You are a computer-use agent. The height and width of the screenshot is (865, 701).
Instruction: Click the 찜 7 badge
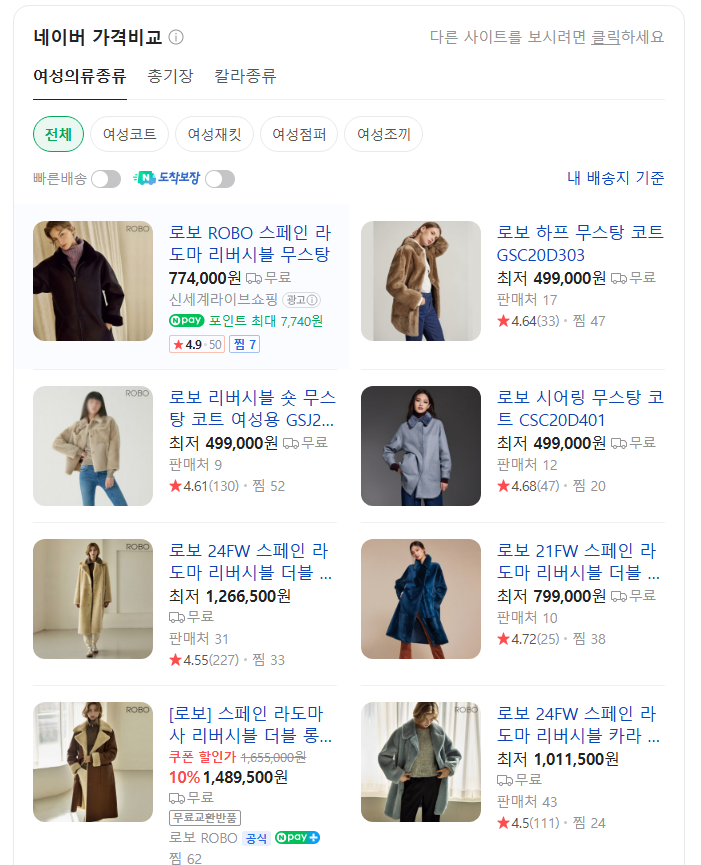[x=244, y=344]
